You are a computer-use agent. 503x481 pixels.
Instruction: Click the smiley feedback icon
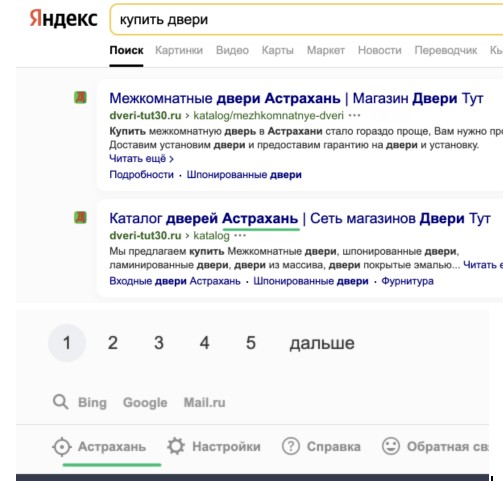click(391, 446)
